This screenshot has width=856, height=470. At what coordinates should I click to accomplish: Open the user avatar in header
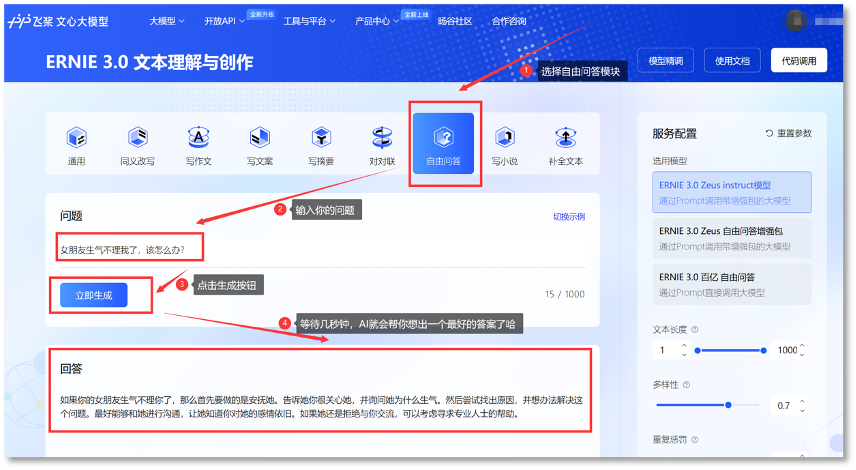click(795, 21)
